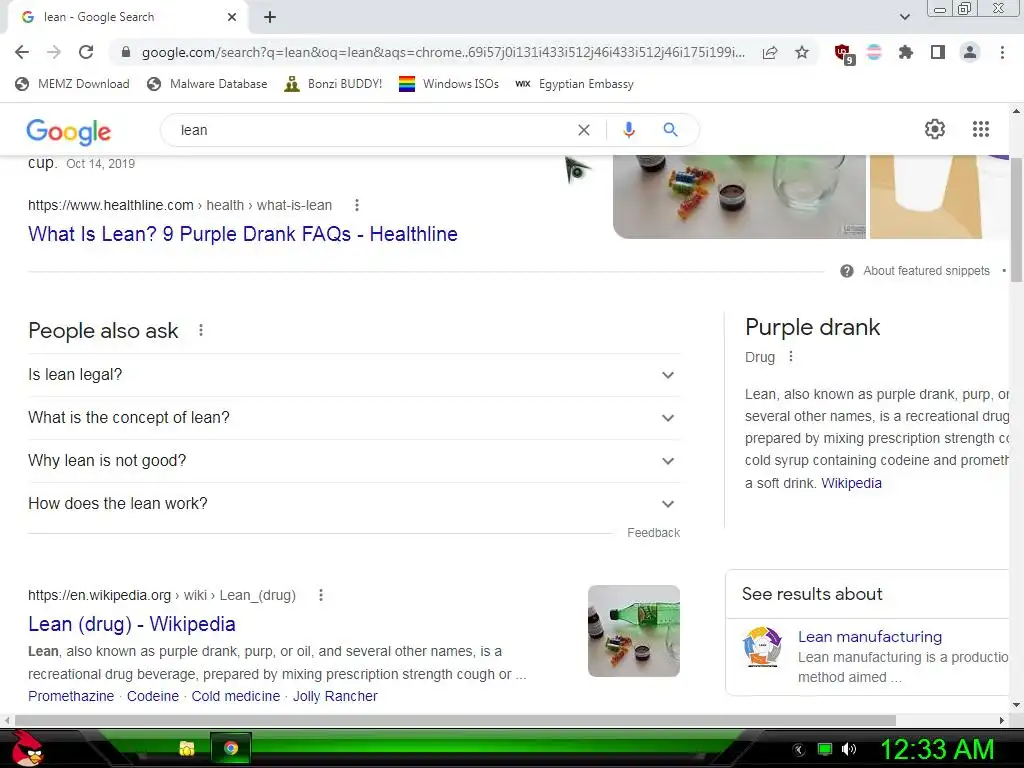1024x768 pixels.
Task: Clear the search box text
Action: [x=584, y=130]
